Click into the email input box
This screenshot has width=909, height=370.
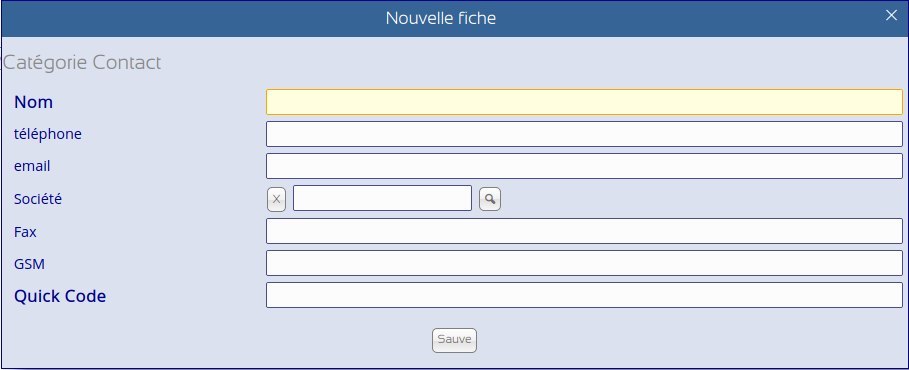(584, 166)
